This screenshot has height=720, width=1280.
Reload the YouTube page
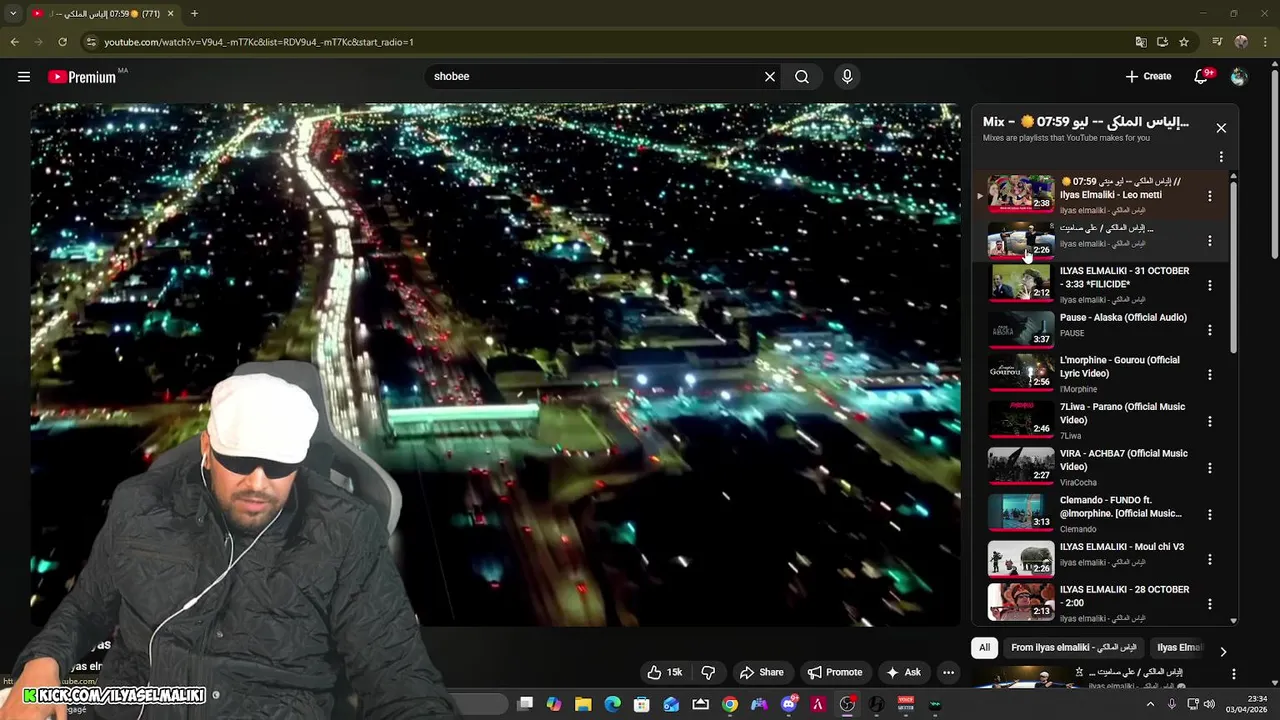62,42
